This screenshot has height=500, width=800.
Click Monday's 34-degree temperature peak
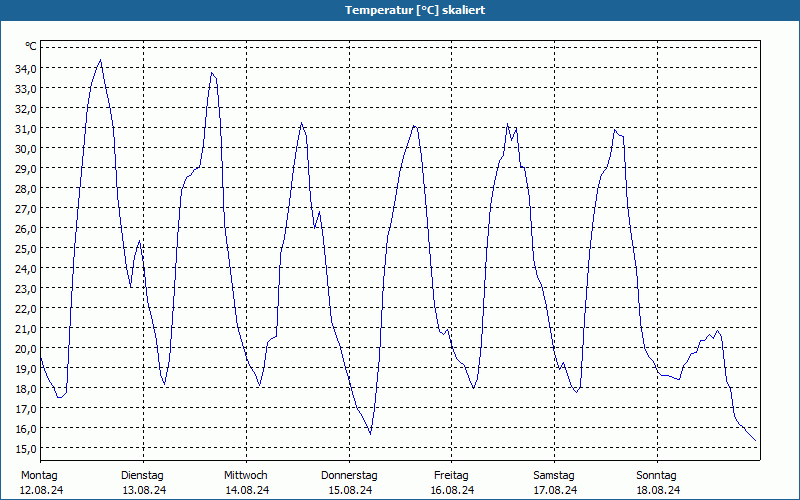tap(101, 60)
